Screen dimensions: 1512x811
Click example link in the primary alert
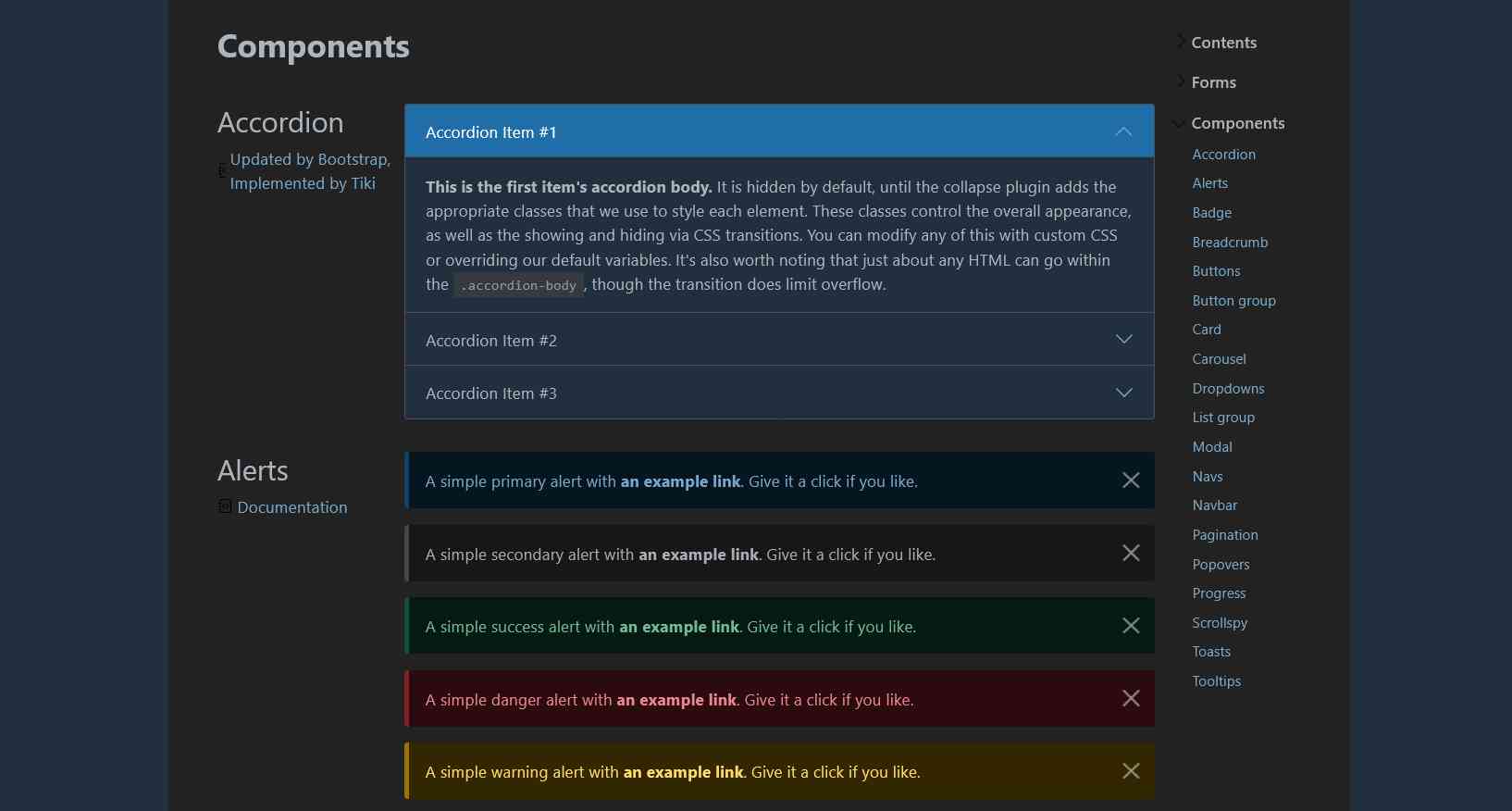tap(680, 481)
